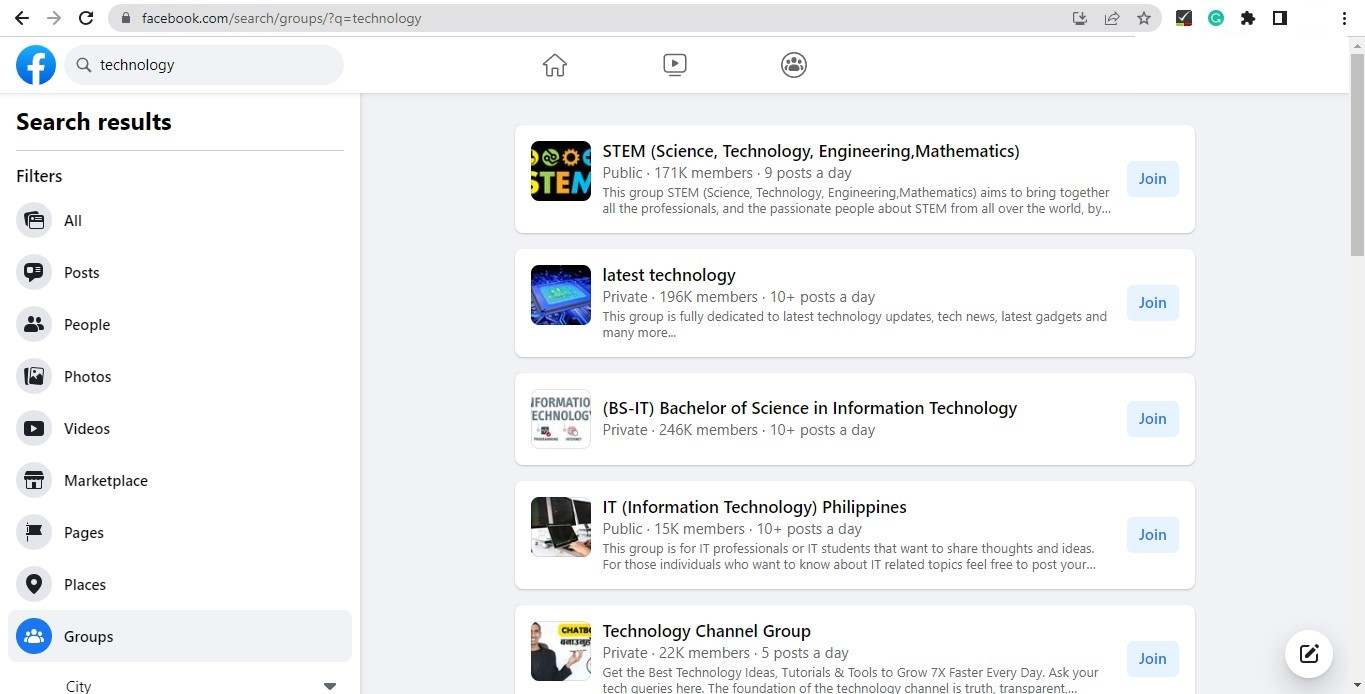The height and width of the screenshot is (694, 1365).
Task: Bookmark this page with star icon
Action: 1144,18
